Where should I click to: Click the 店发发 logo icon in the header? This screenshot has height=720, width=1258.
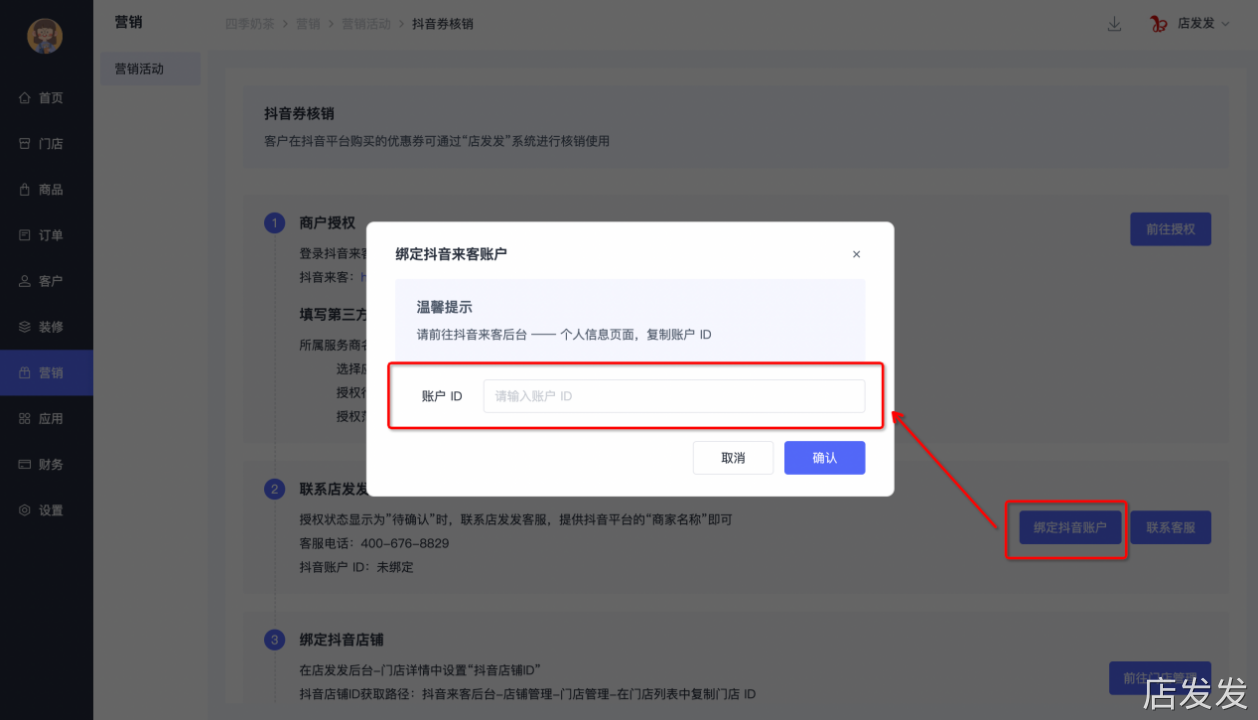click(x=1160, y=24)
